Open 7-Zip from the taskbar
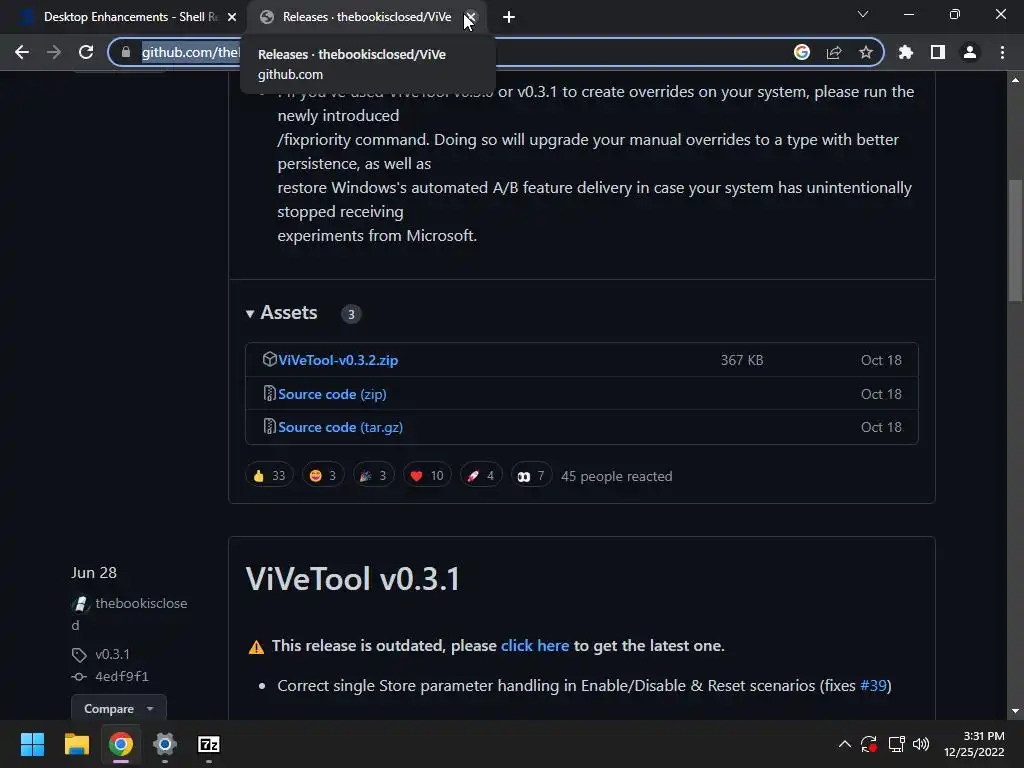 click(209, 744)
